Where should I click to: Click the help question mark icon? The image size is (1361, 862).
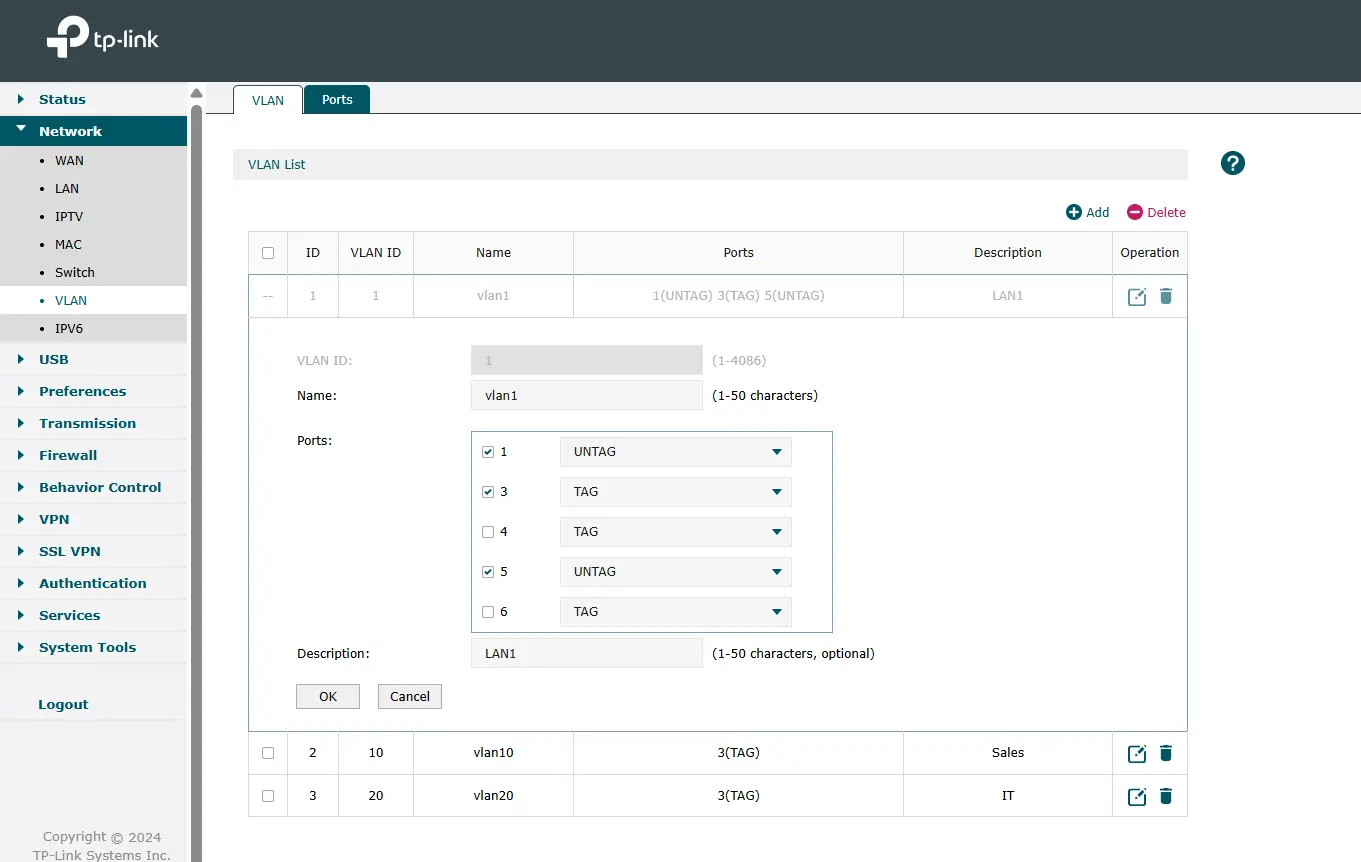click(x=1232, y=163)
